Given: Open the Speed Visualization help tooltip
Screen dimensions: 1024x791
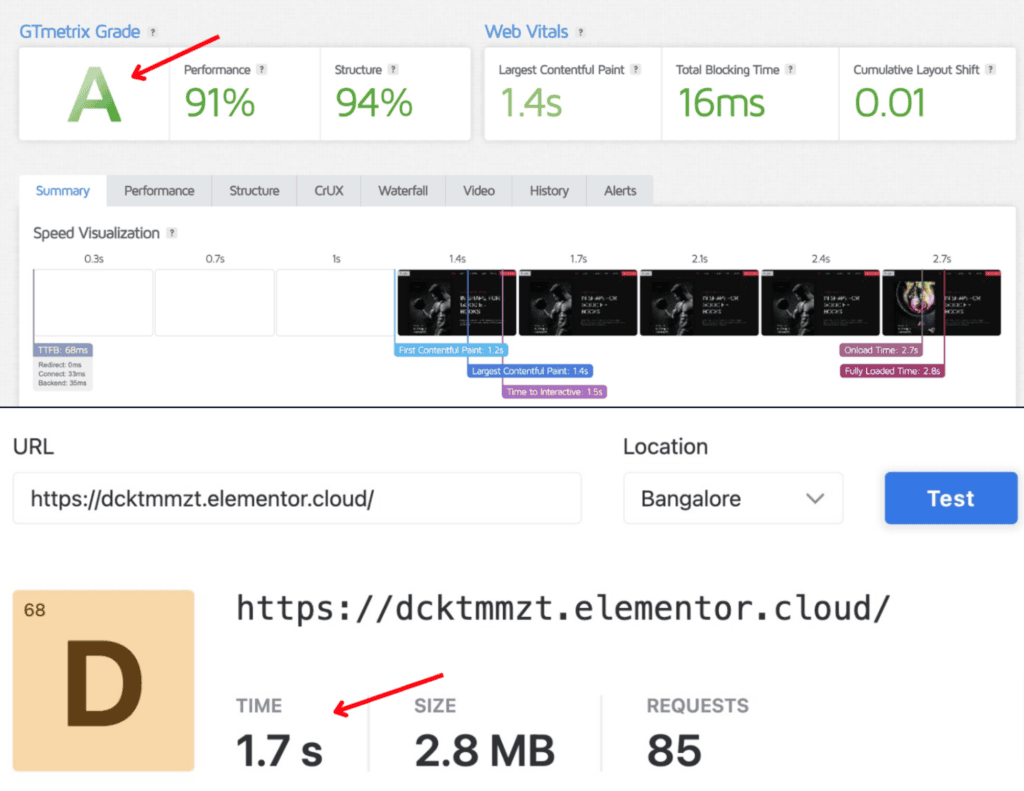Looking at the screenshot, I should point(173,233).
